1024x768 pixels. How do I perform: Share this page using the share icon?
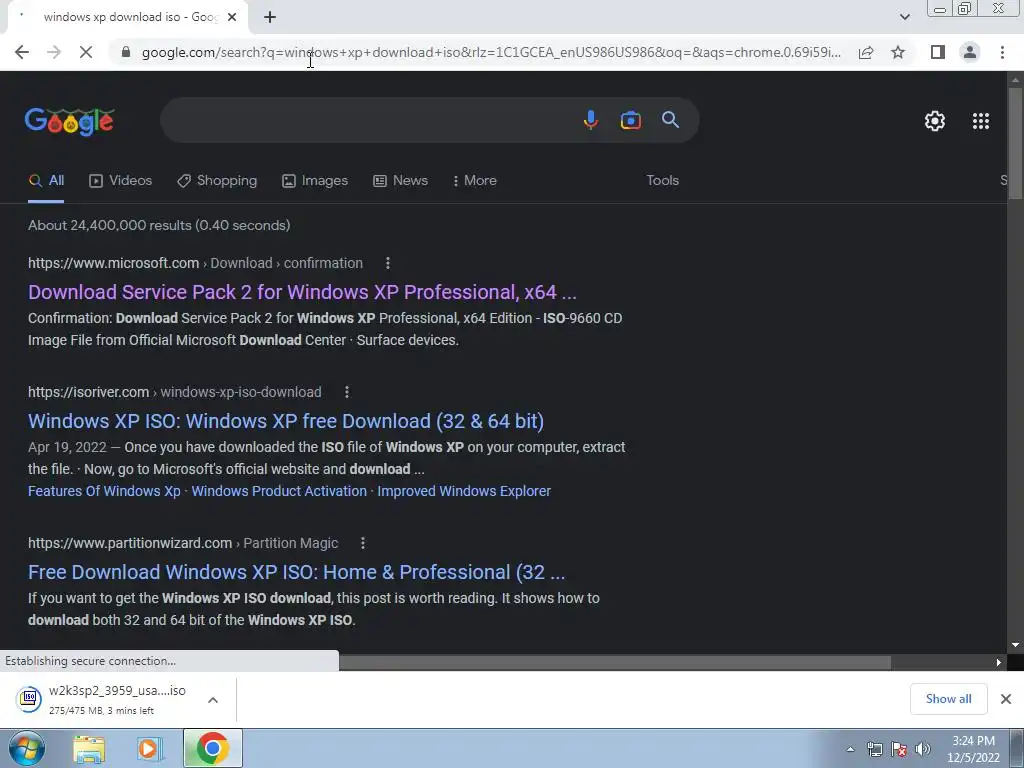click(866, 52)
